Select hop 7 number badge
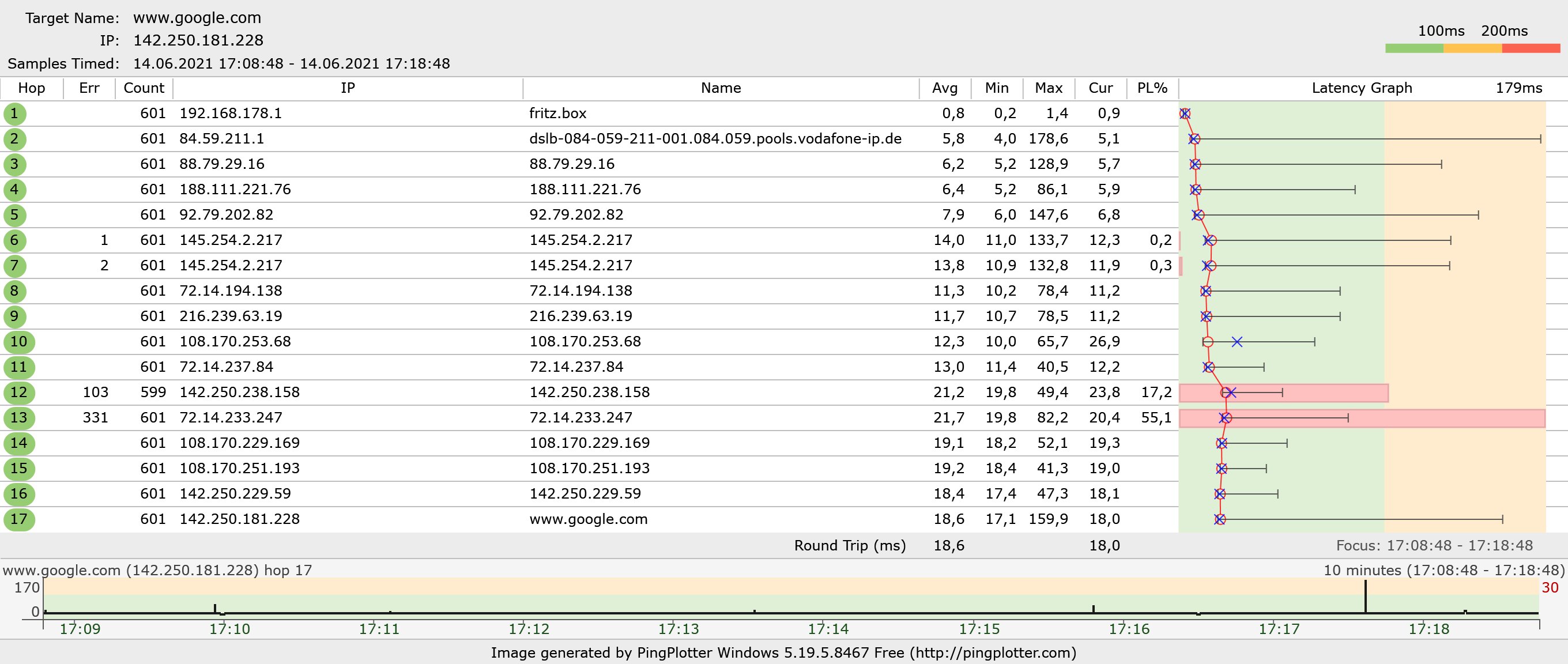1568x664 pixels. tap(14, 266)
